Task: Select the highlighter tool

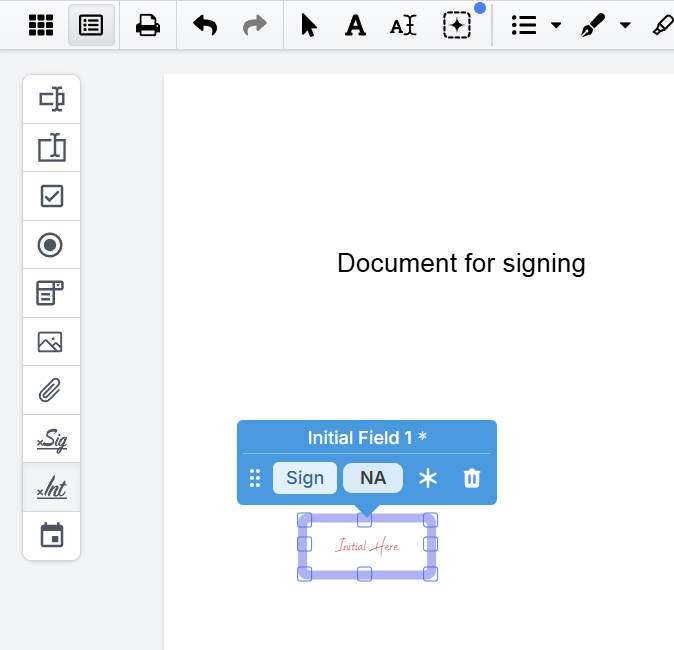Action: click(x=663, y=25)
